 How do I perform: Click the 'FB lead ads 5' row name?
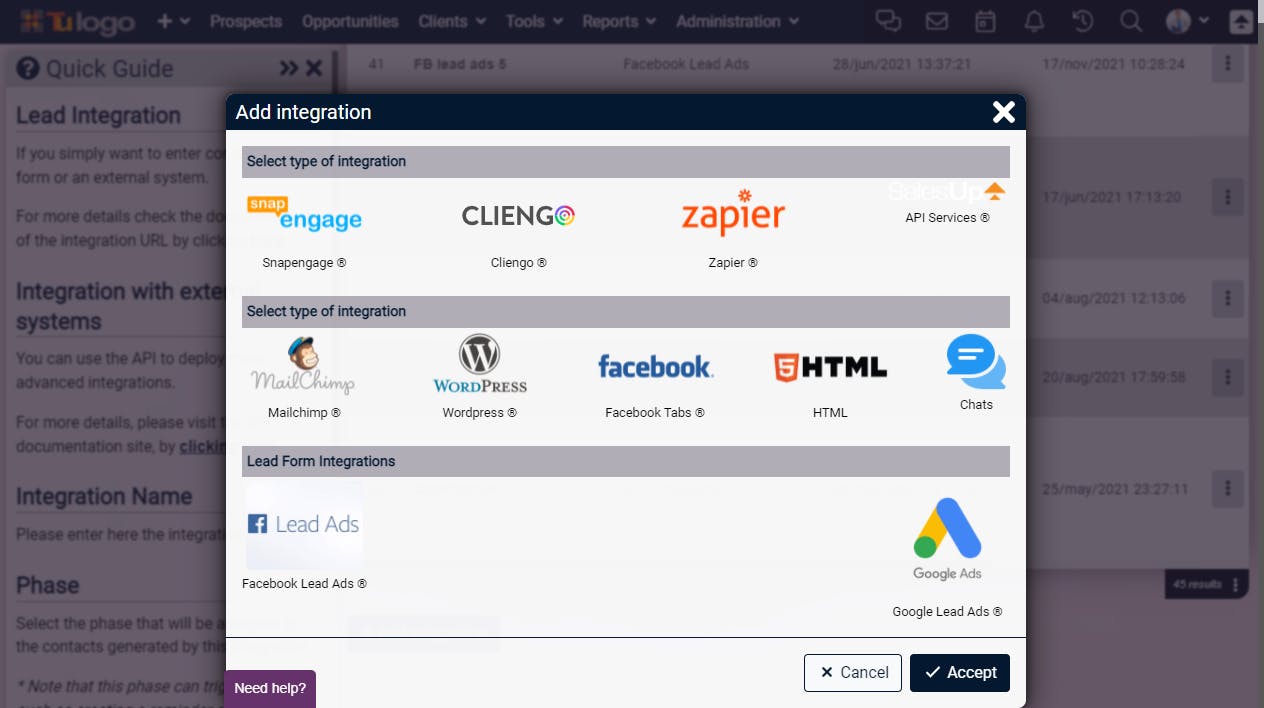point(460,64)
